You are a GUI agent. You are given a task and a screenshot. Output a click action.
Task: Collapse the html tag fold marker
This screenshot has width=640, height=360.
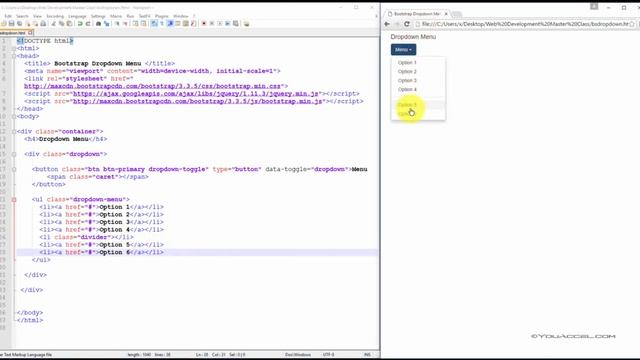14,49
